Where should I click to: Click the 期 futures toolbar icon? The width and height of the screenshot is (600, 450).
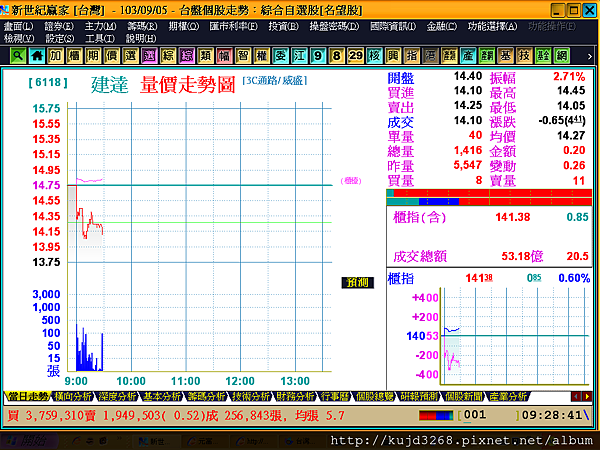pos(93,56)
